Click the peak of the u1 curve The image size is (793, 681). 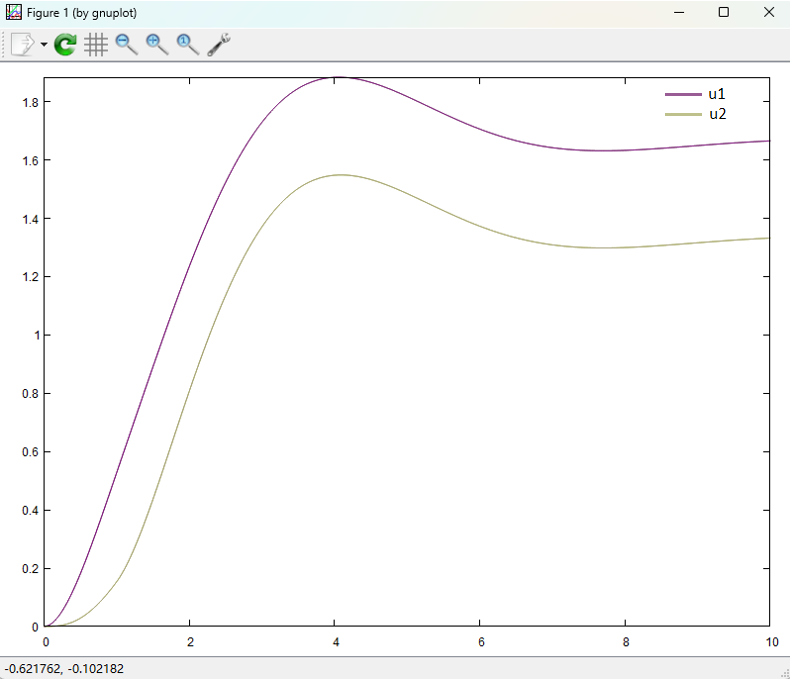[x=338, y=77]
